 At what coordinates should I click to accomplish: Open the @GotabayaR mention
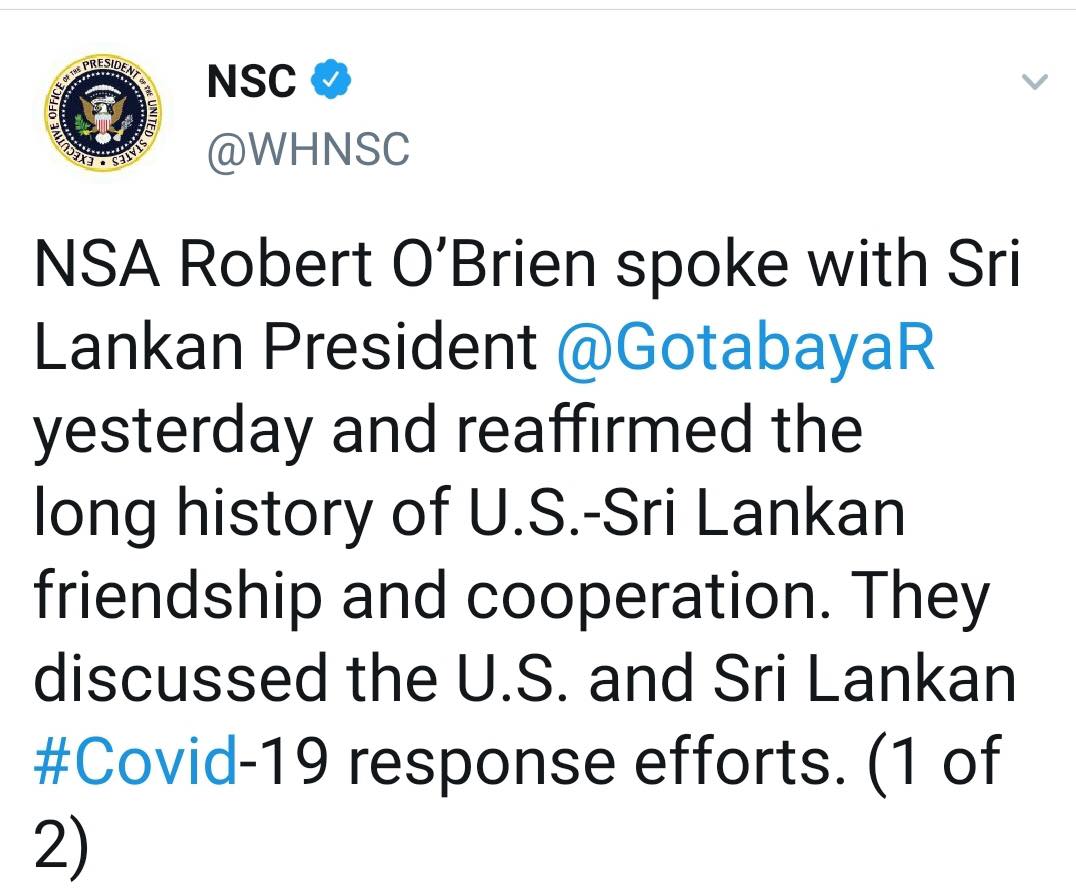point(745,348)
